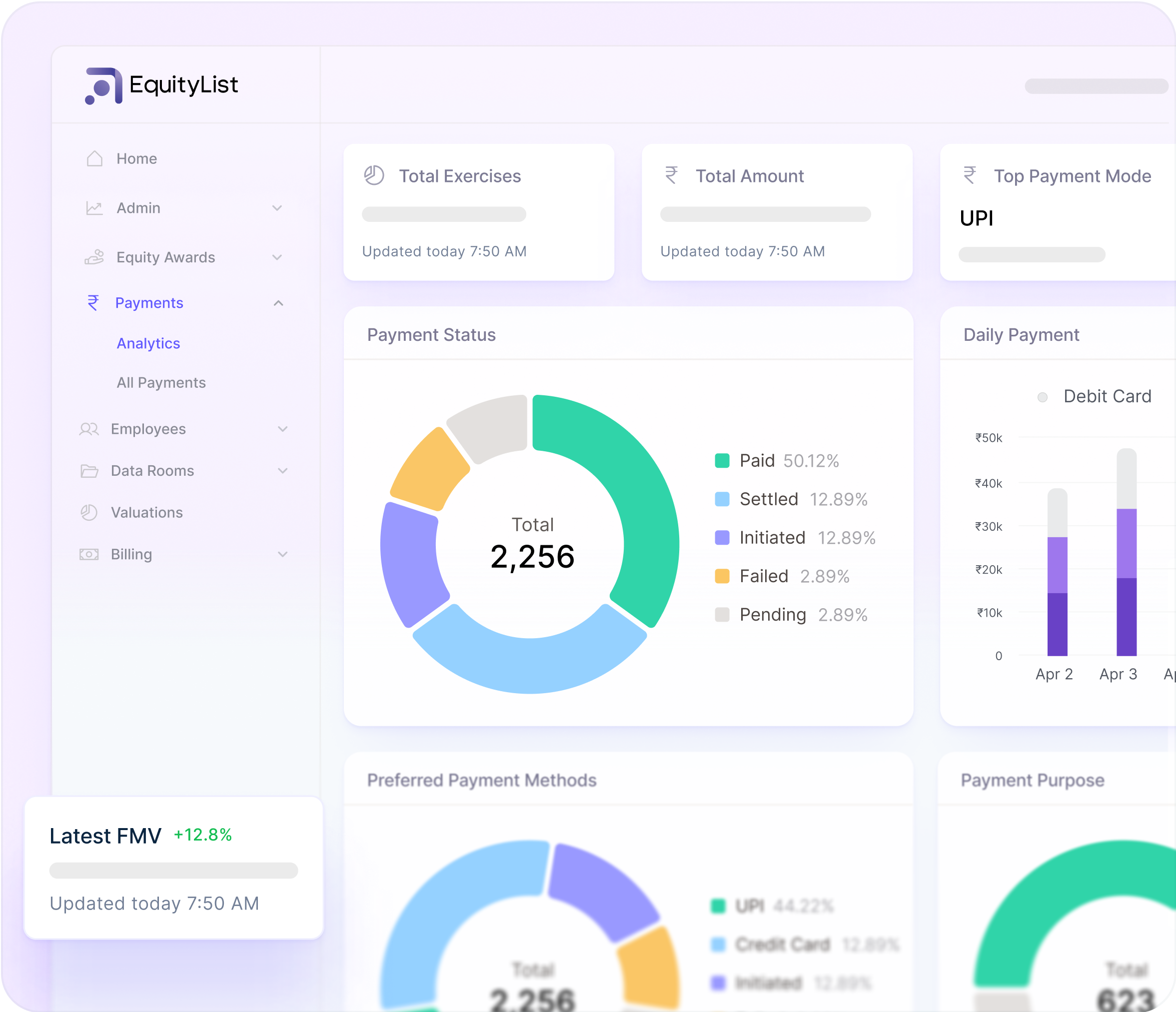Image resolution: width=1176 pixels, height=1012 pixels.
Task: Open the Billing menu item
Action: pos(131,555)
